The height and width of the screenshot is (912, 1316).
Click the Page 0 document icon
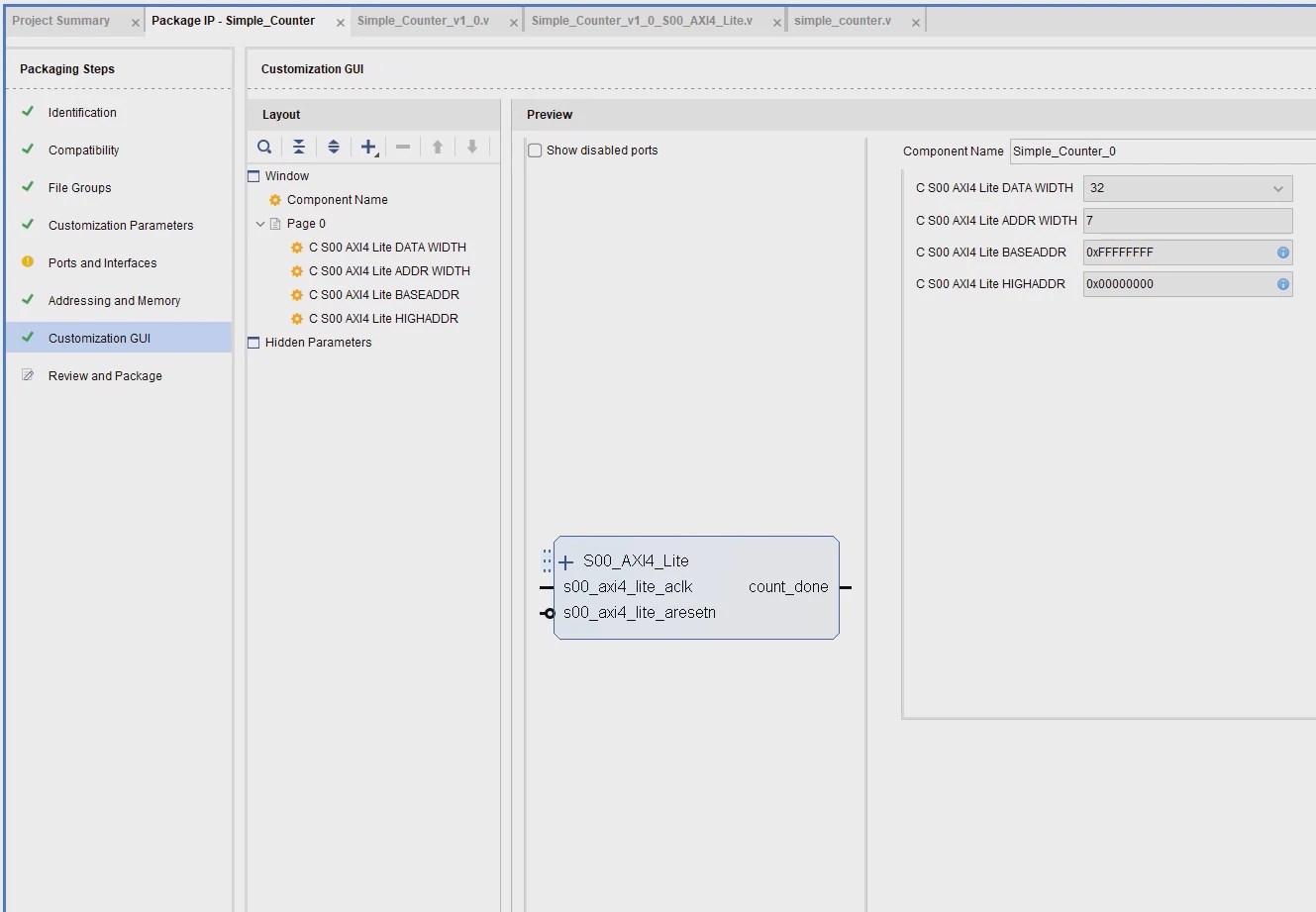(x=275, y=224)
